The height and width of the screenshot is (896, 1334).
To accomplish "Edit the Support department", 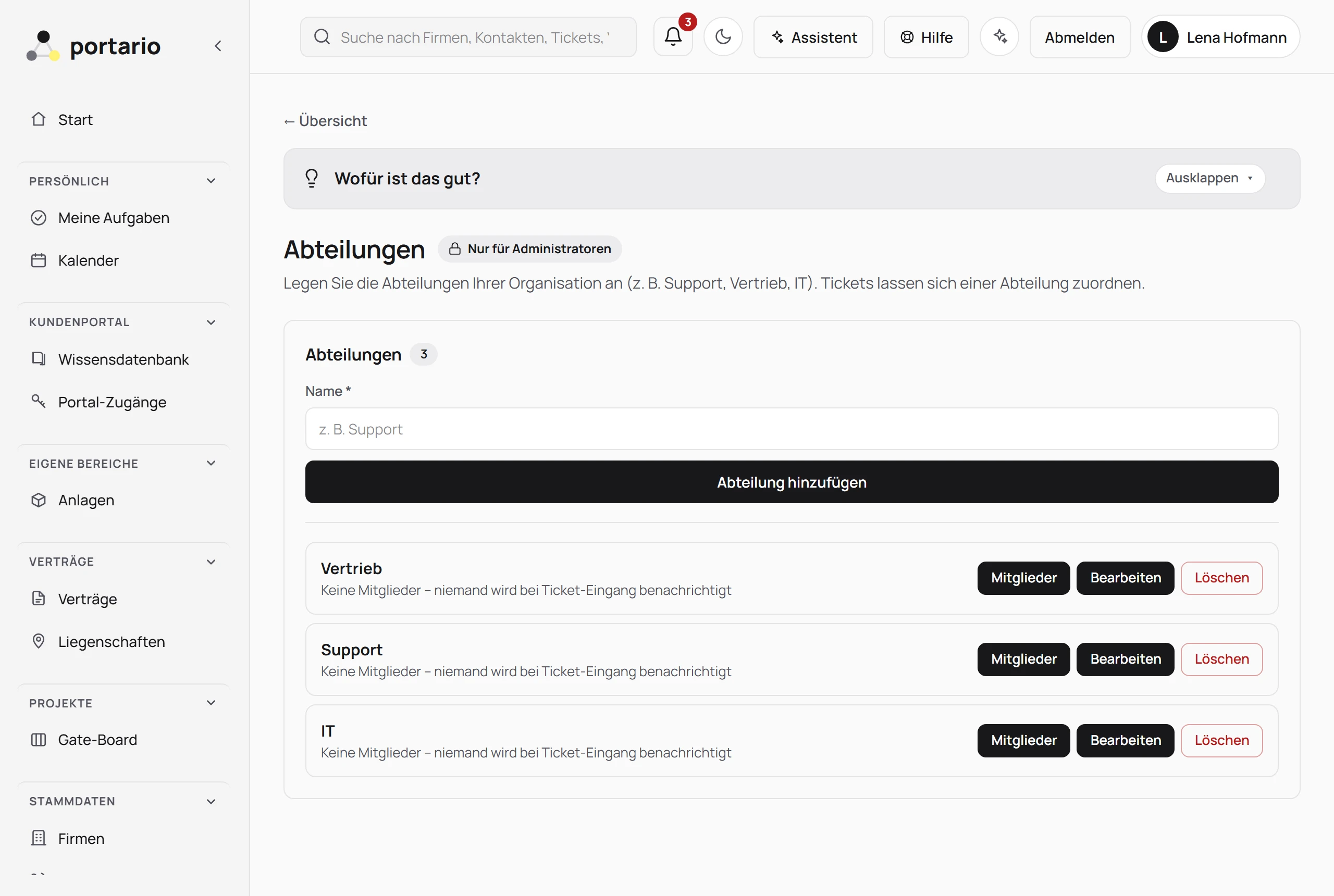I will [x=1125, y=659].
